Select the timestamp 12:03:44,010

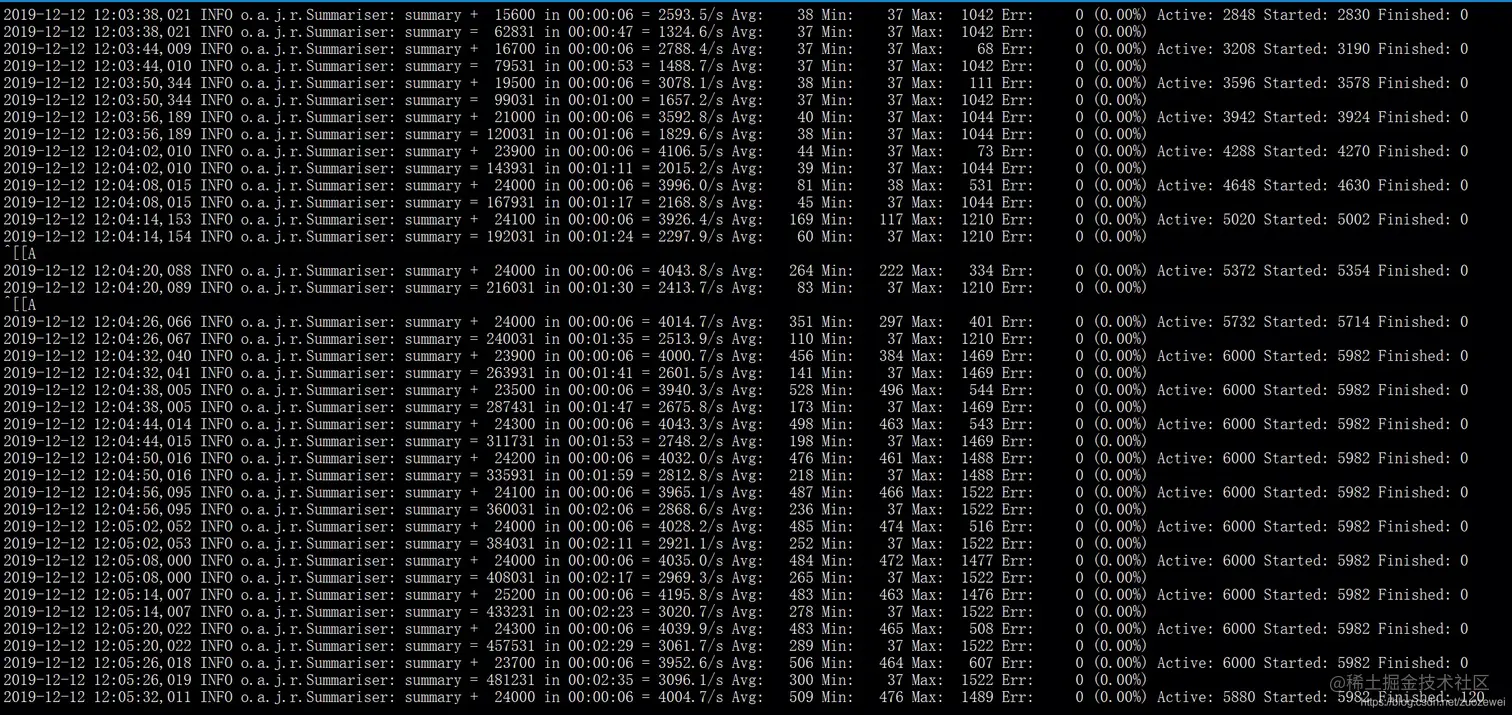click(143, 66)
